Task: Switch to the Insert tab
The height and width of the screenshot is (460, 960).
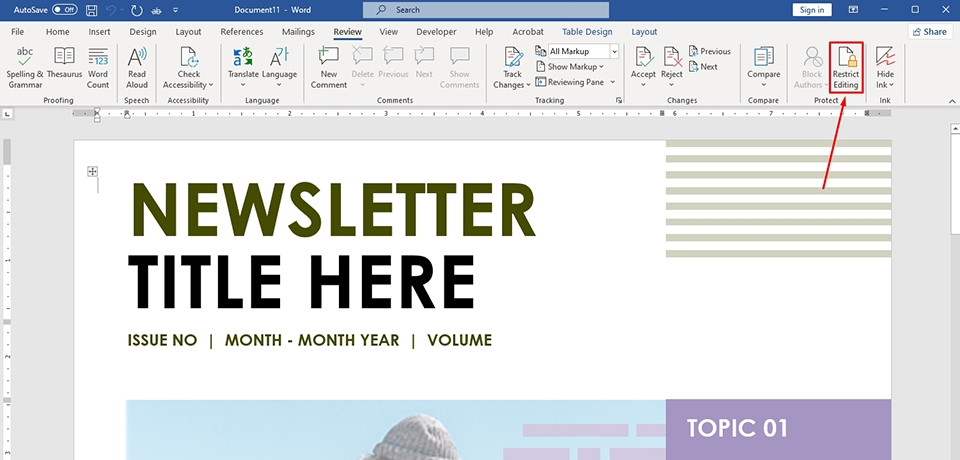Action: tap(99, 32)
